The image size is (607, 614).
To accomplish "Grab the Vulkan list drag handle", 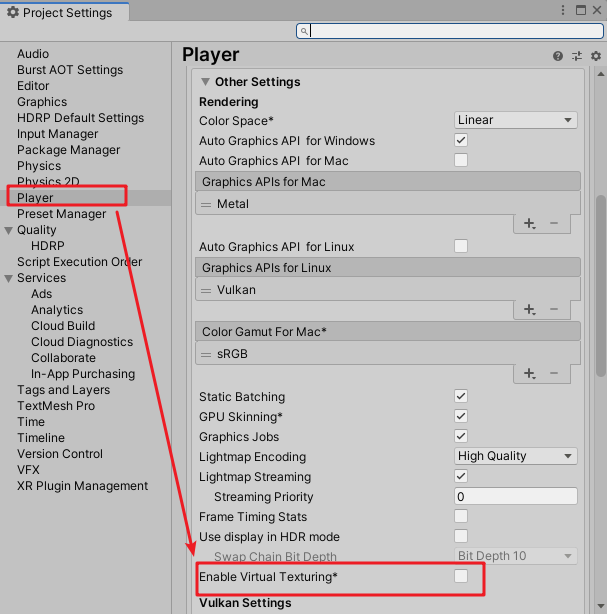I will point(206,291).
